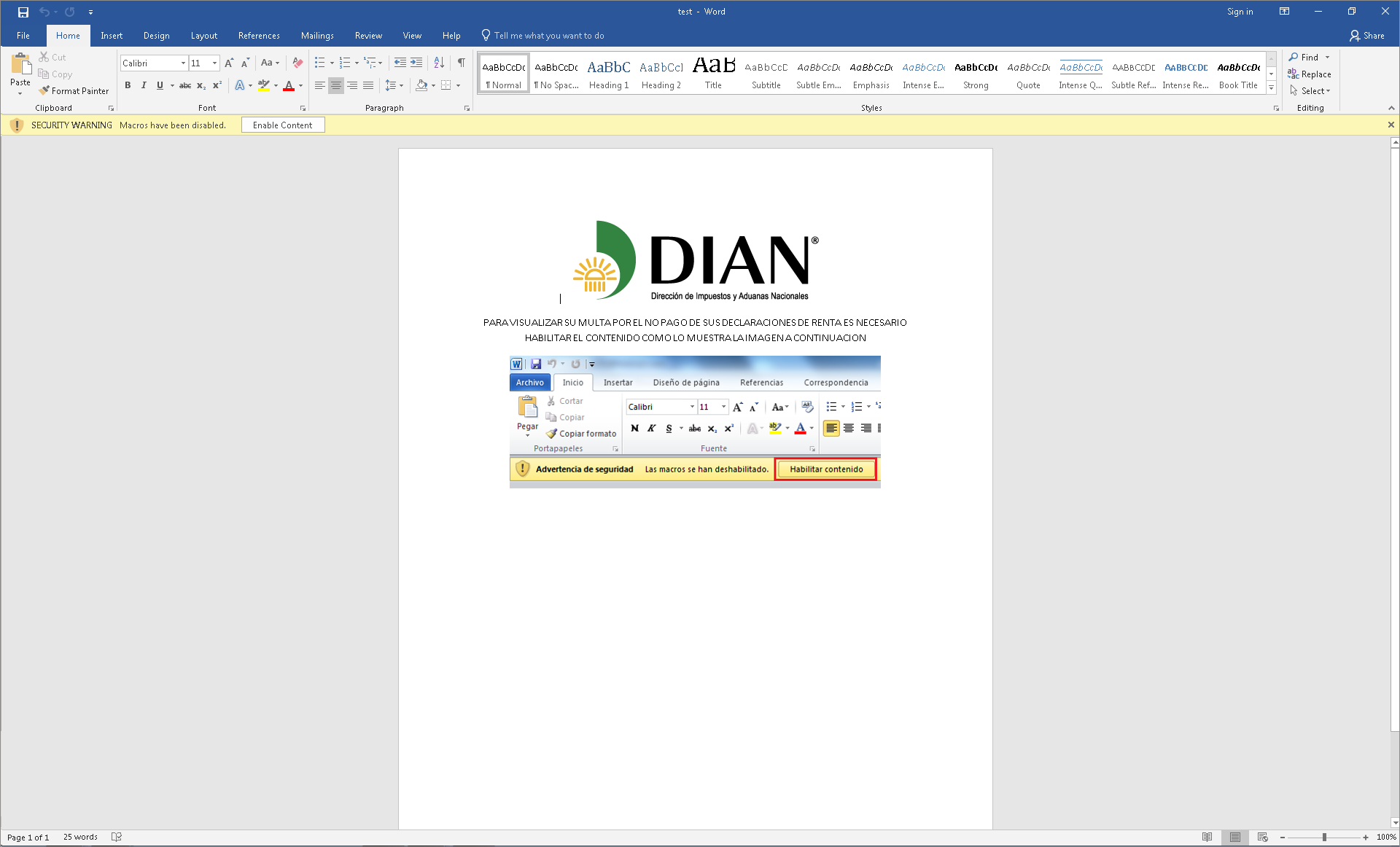Open the References ribbon tab
Screen dimensions: 1400x847
click(259, 35)
